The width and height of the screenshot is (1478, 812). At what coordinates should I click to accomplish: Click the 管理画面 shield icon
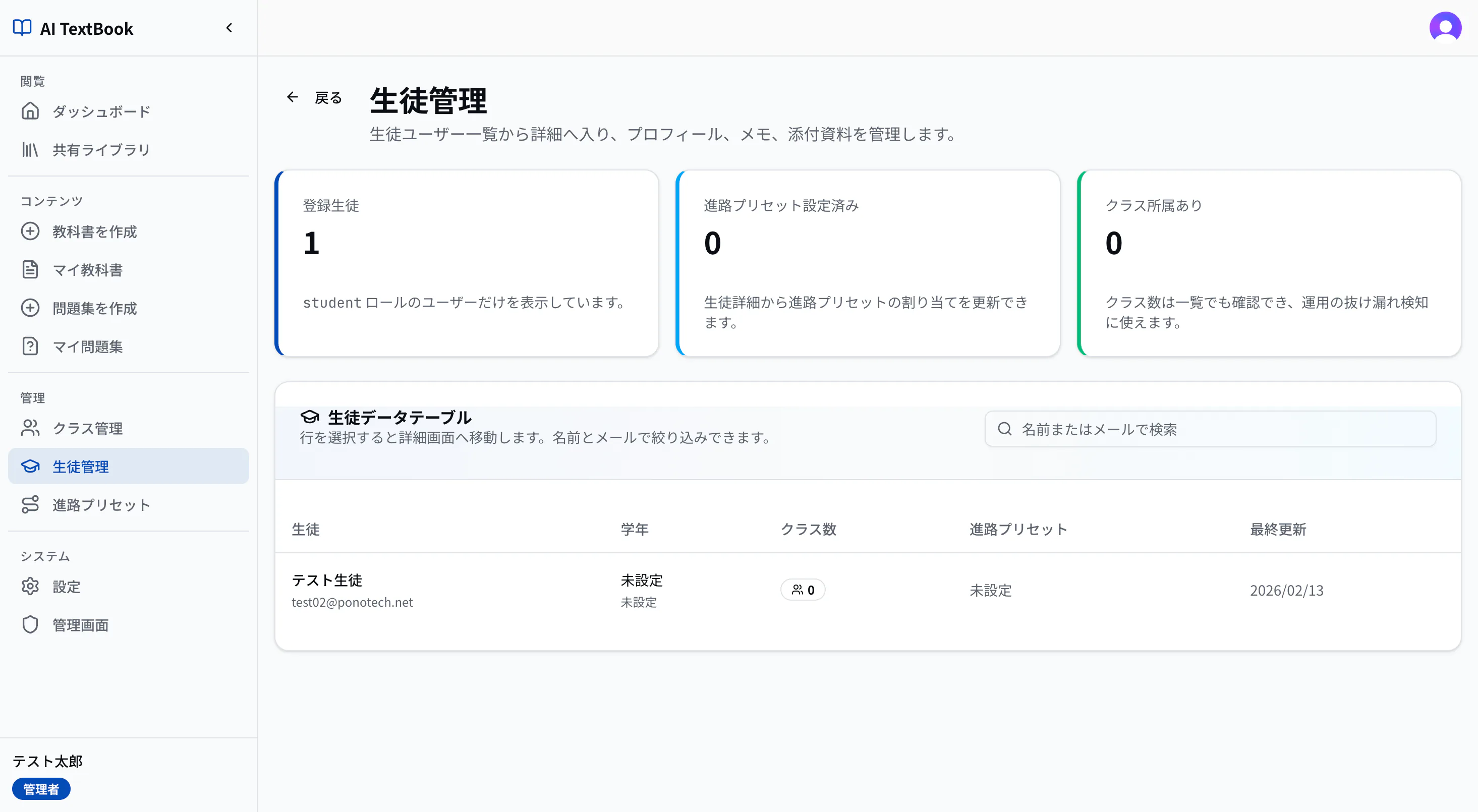[30, 625]
